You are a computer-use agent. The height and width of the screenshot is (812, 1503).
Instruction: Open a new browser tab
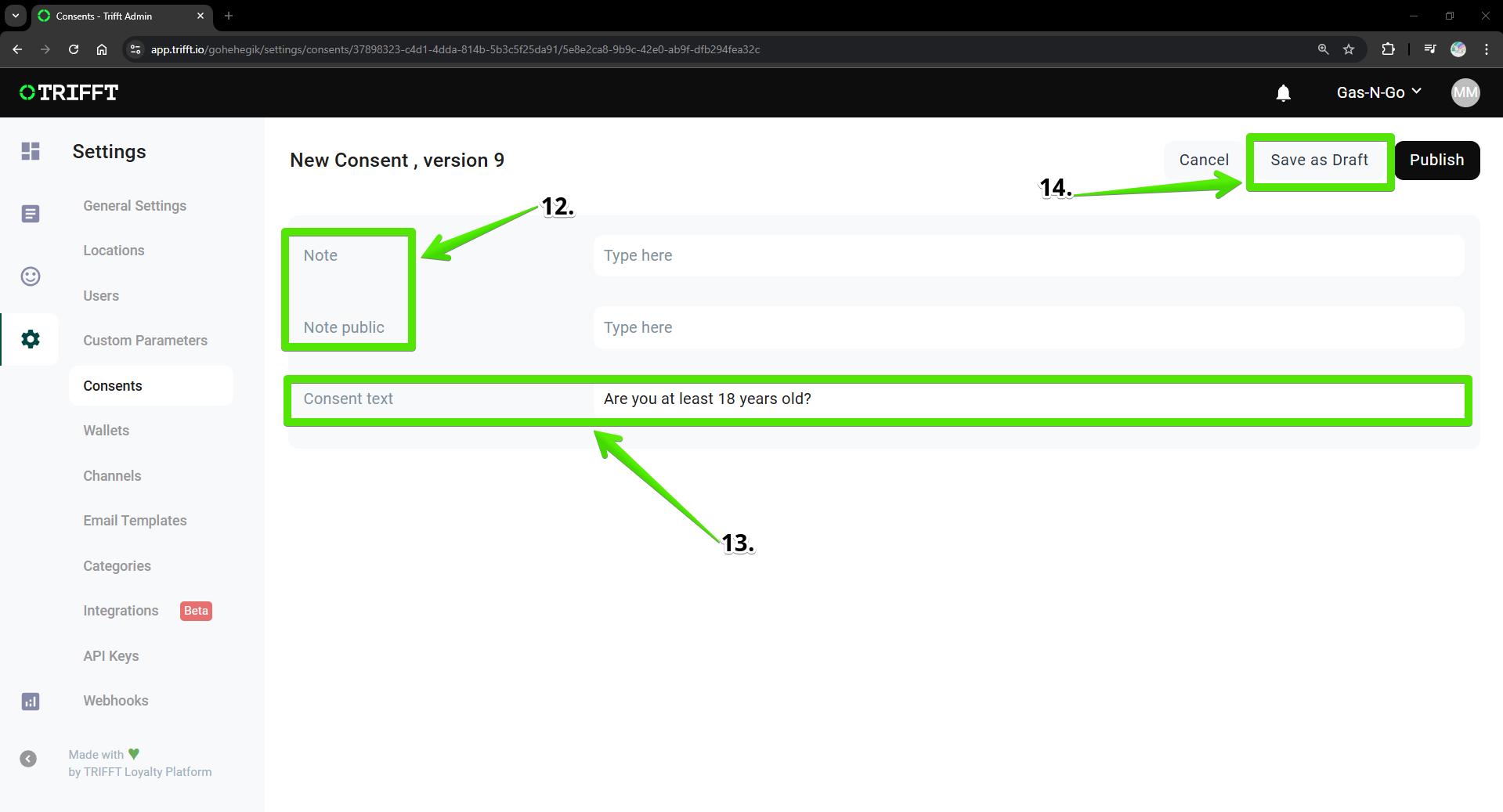(x=229, y=16)
